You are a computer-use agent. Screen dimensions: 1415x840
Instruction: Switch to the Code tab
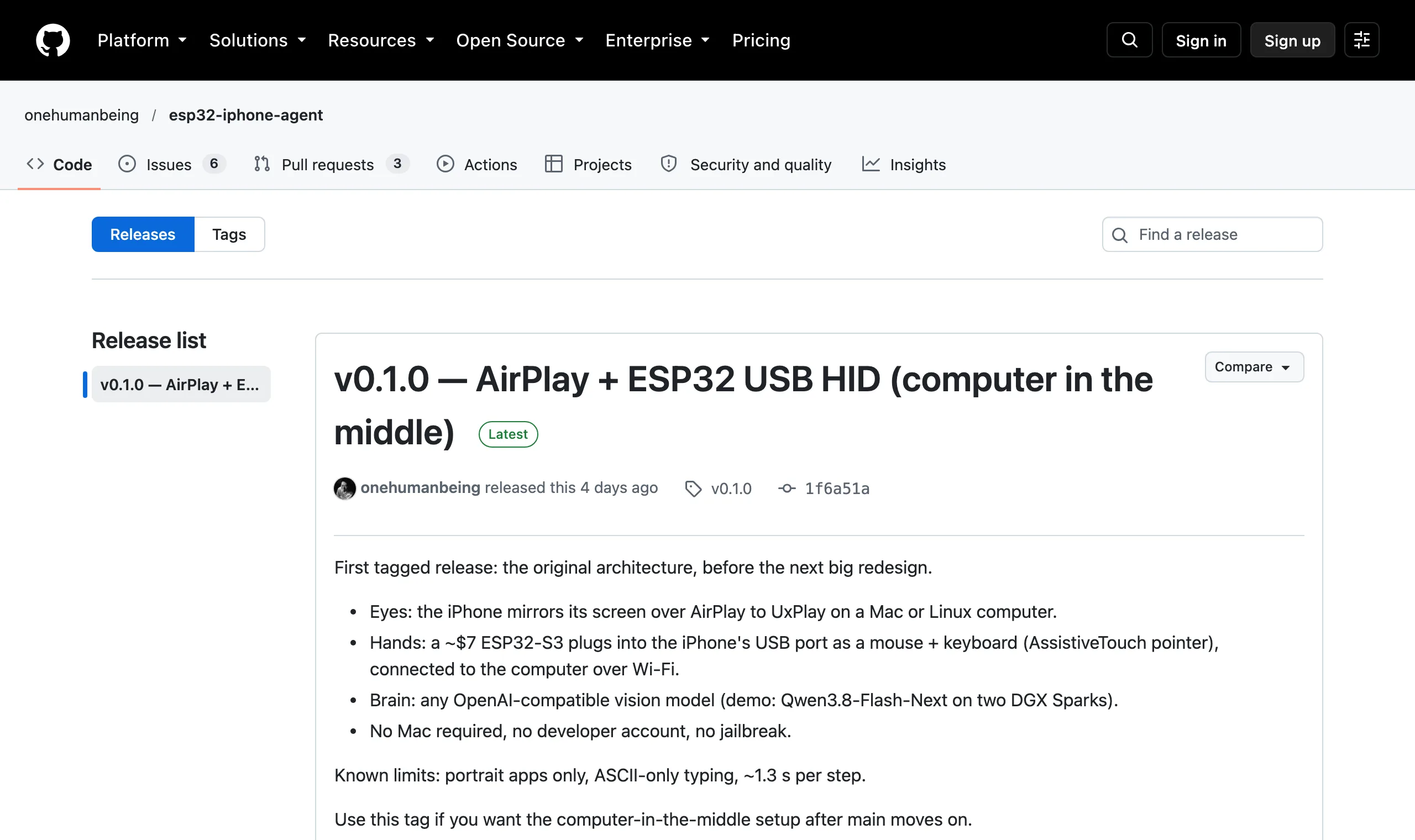tap(59, 164)
